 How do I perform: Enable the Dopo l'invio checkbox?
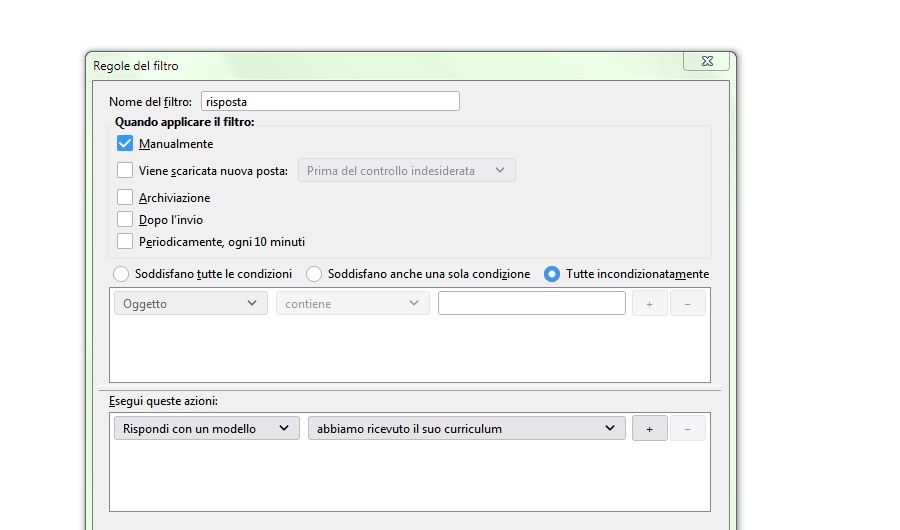click(x=125, y=219)
